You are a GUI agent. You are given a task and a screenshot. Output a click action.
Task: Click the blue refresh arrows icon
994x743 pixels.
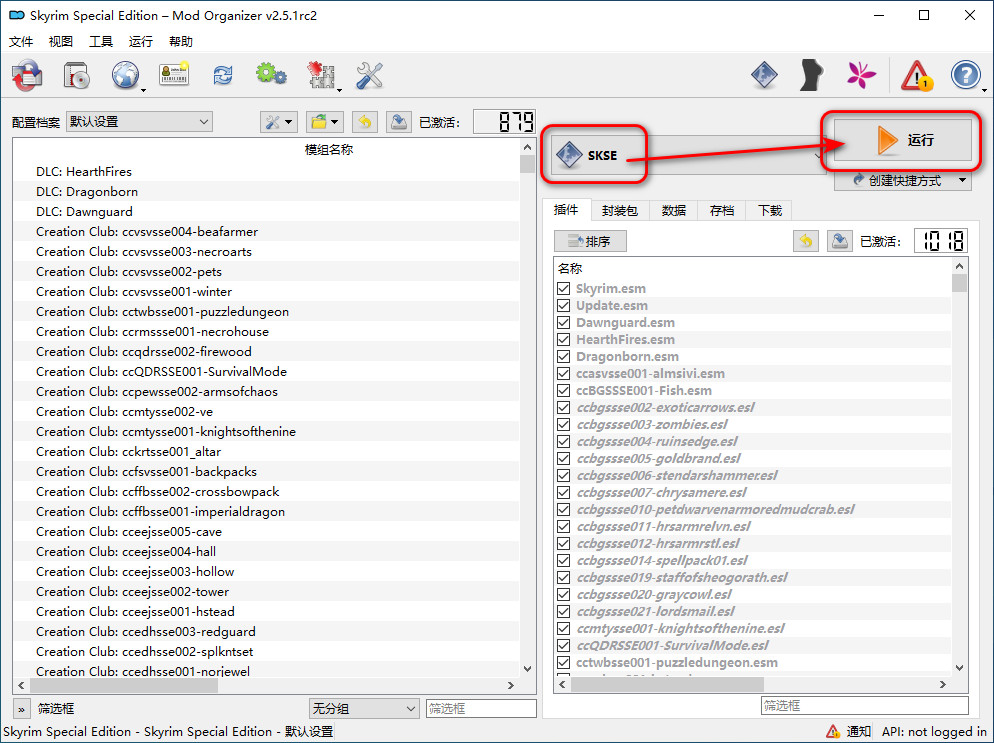tap(222, 75)
